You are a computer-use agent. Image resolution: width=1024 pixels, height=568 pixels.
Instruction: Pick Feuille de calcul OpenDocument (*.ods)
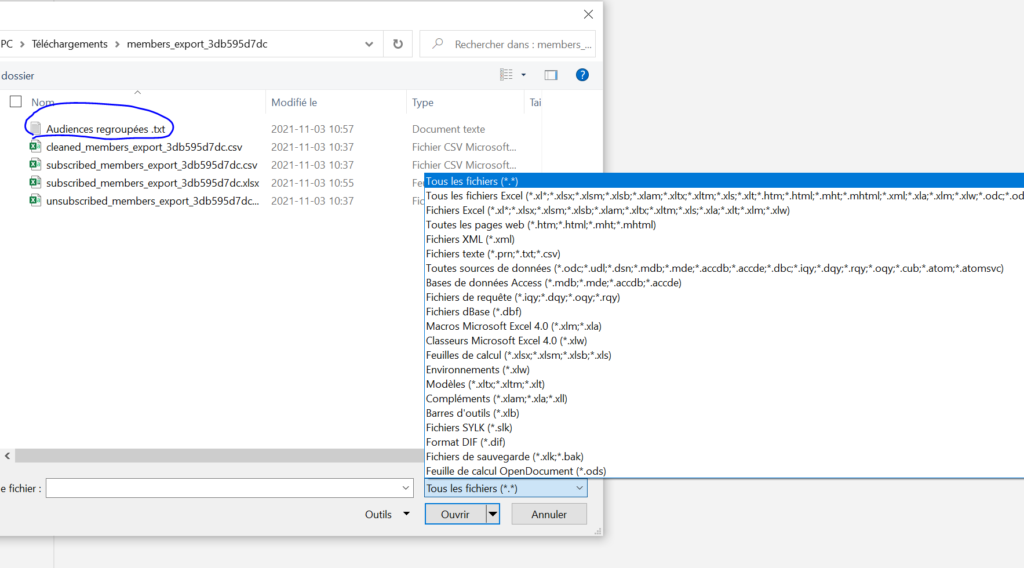pyautogui.click(x=515, y=471)
